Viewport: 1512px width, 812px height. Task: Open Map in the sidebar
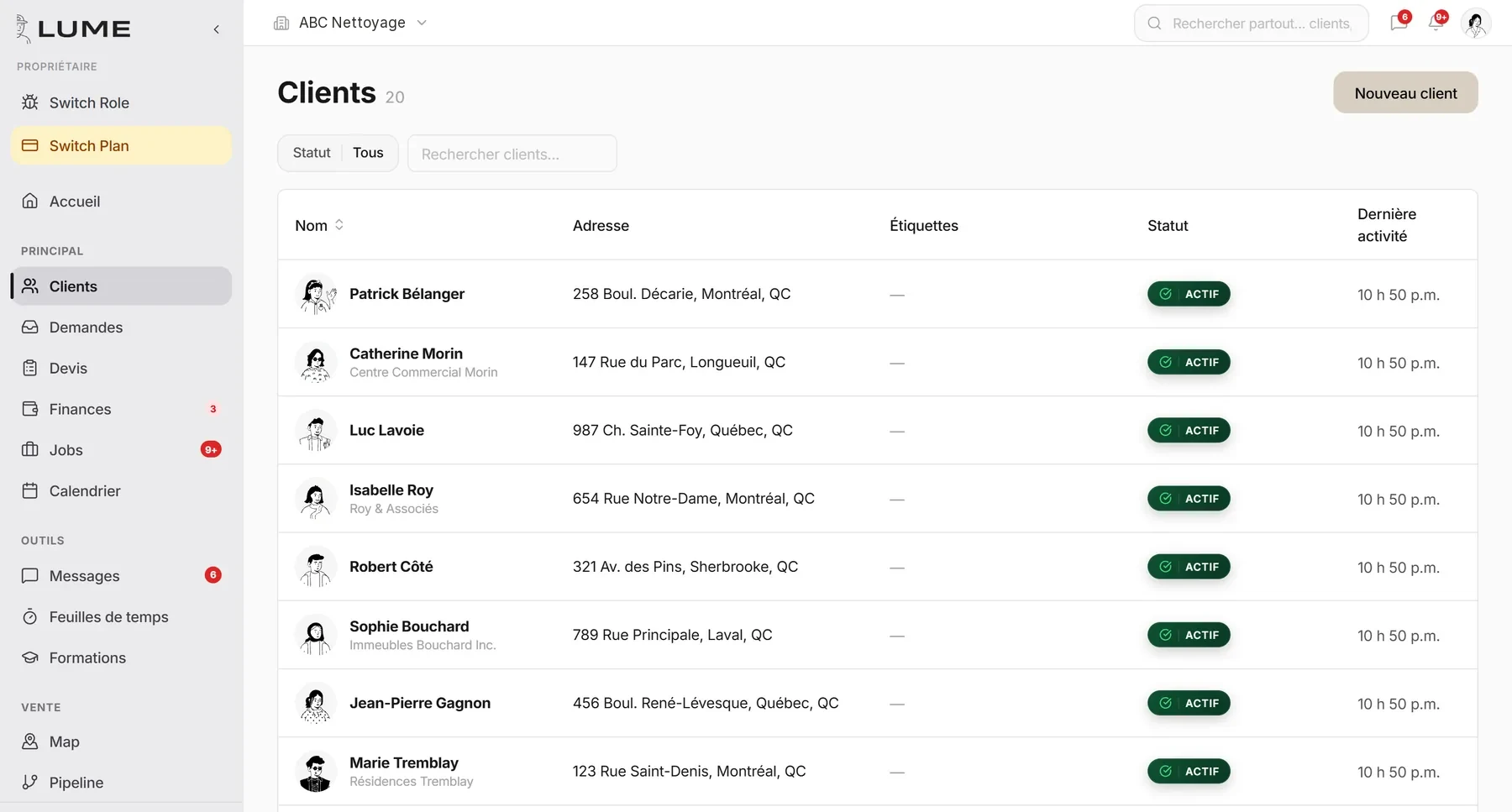[x=121, y=741]
